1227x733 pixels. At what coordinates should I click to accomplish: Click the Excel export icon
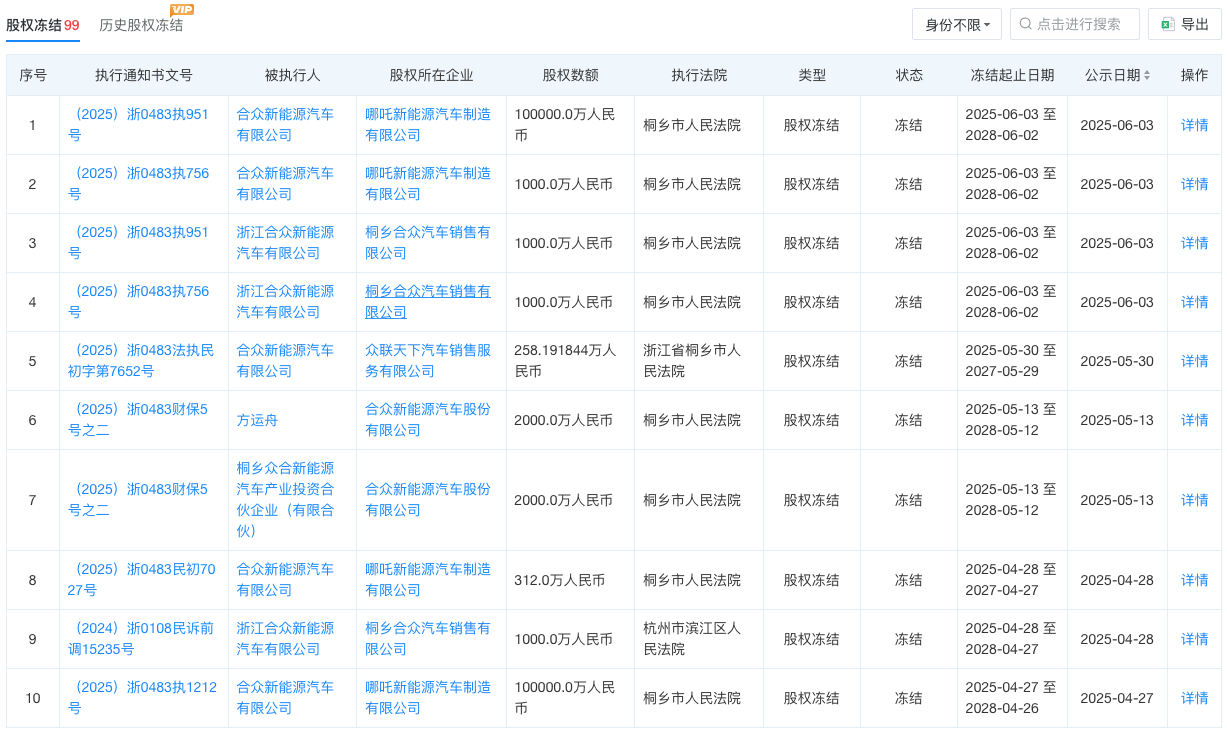pos(1167,24)
